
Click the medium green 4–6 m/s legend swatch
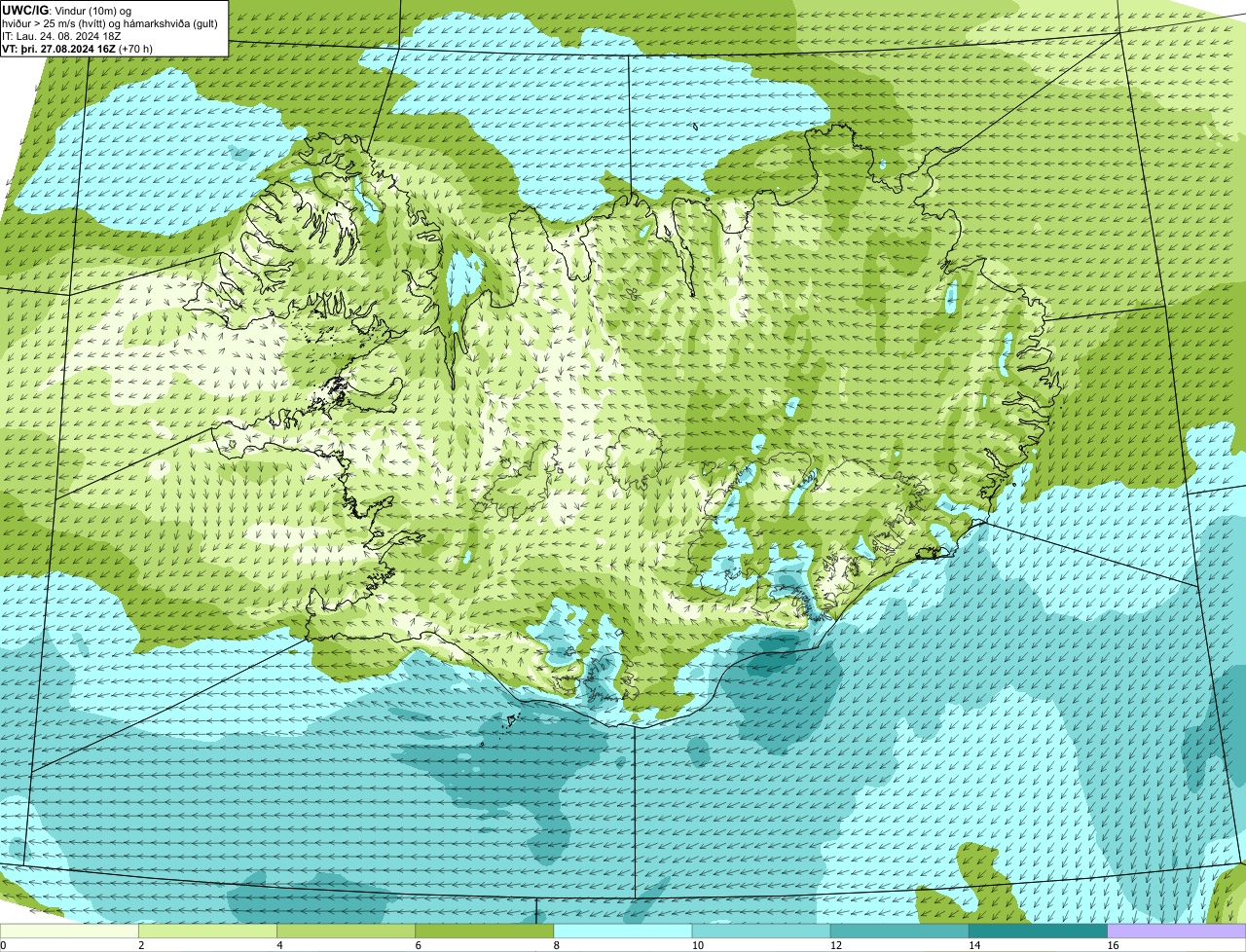(x=346, y=931)
